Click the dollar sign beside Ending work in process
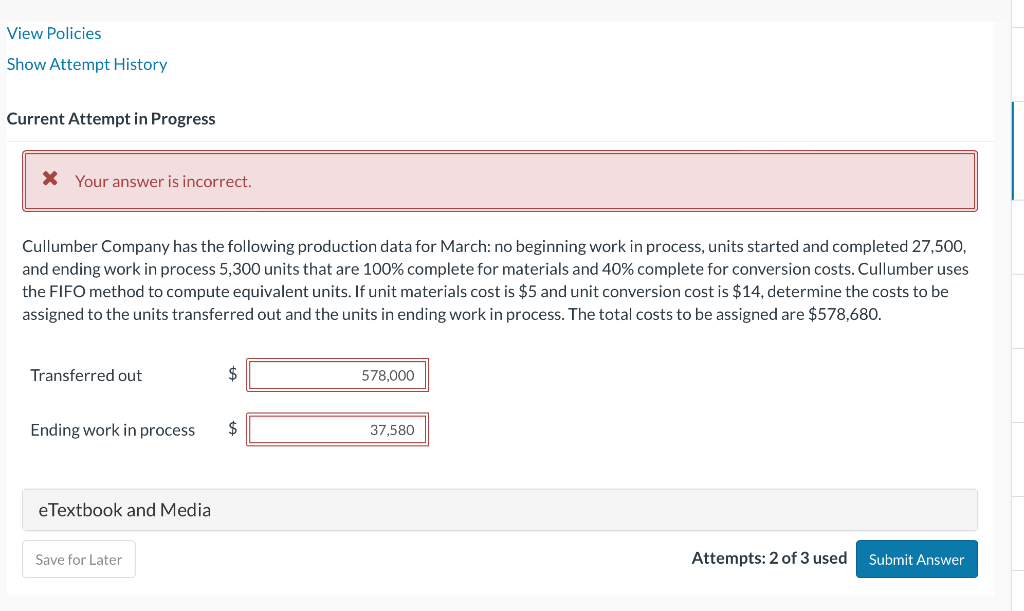 [231, 429]
